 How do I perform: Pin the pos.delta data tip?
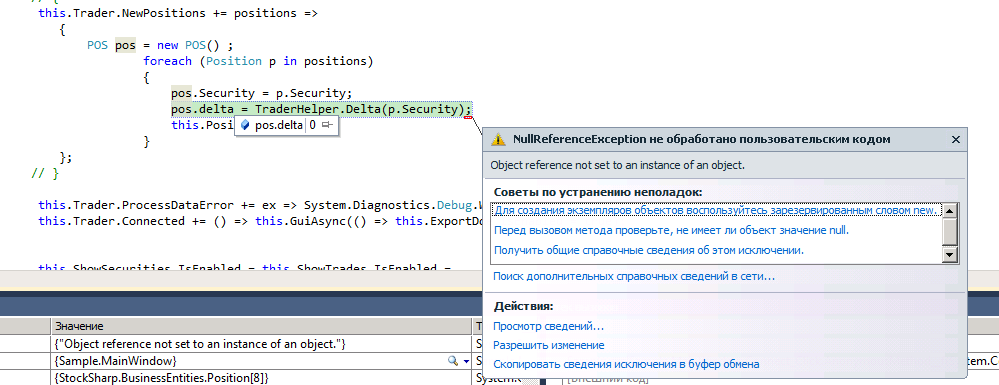[x=328, y=126]
